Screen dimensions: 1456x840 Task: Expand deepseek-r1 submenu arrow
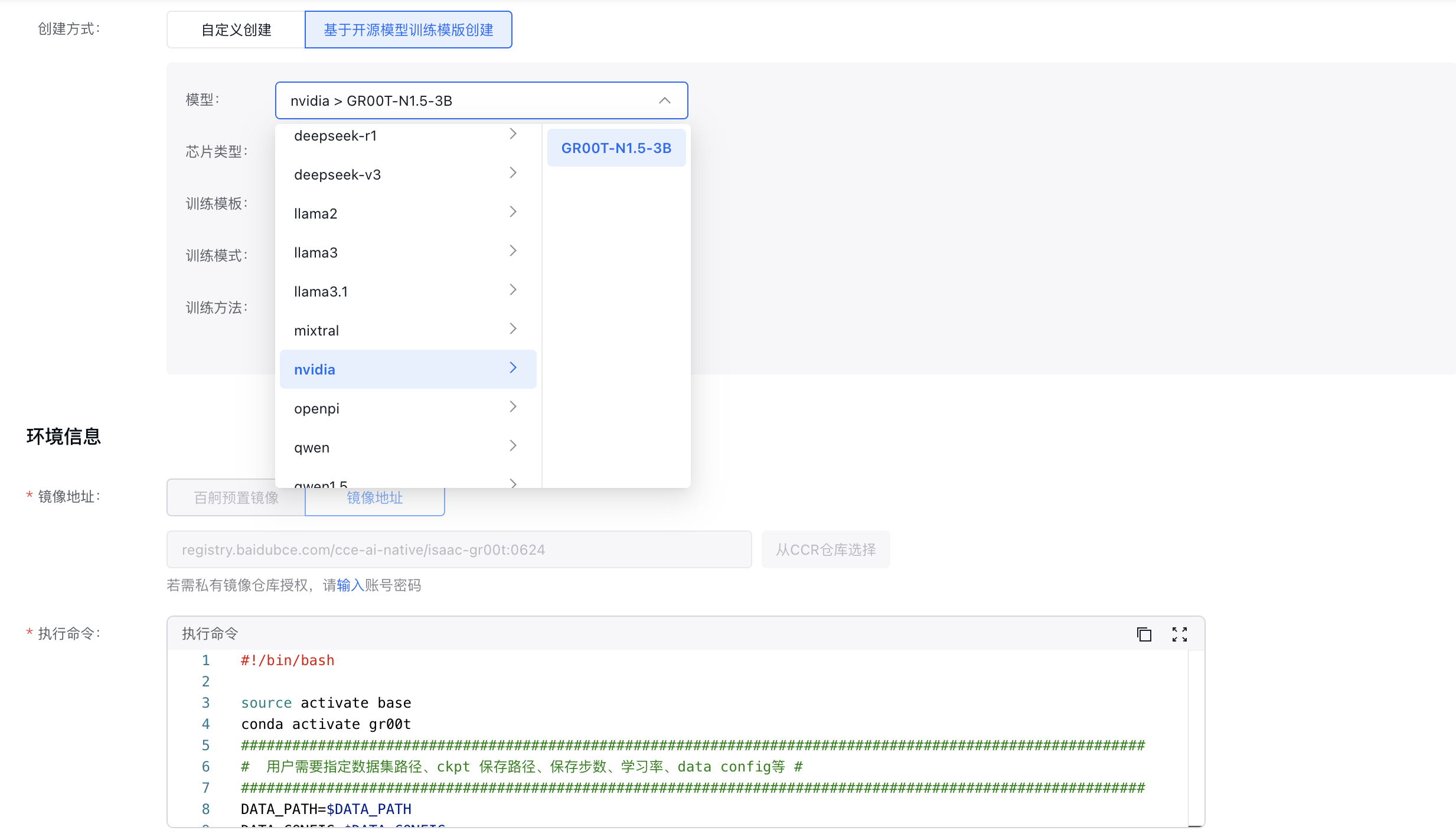coord(513,134)
